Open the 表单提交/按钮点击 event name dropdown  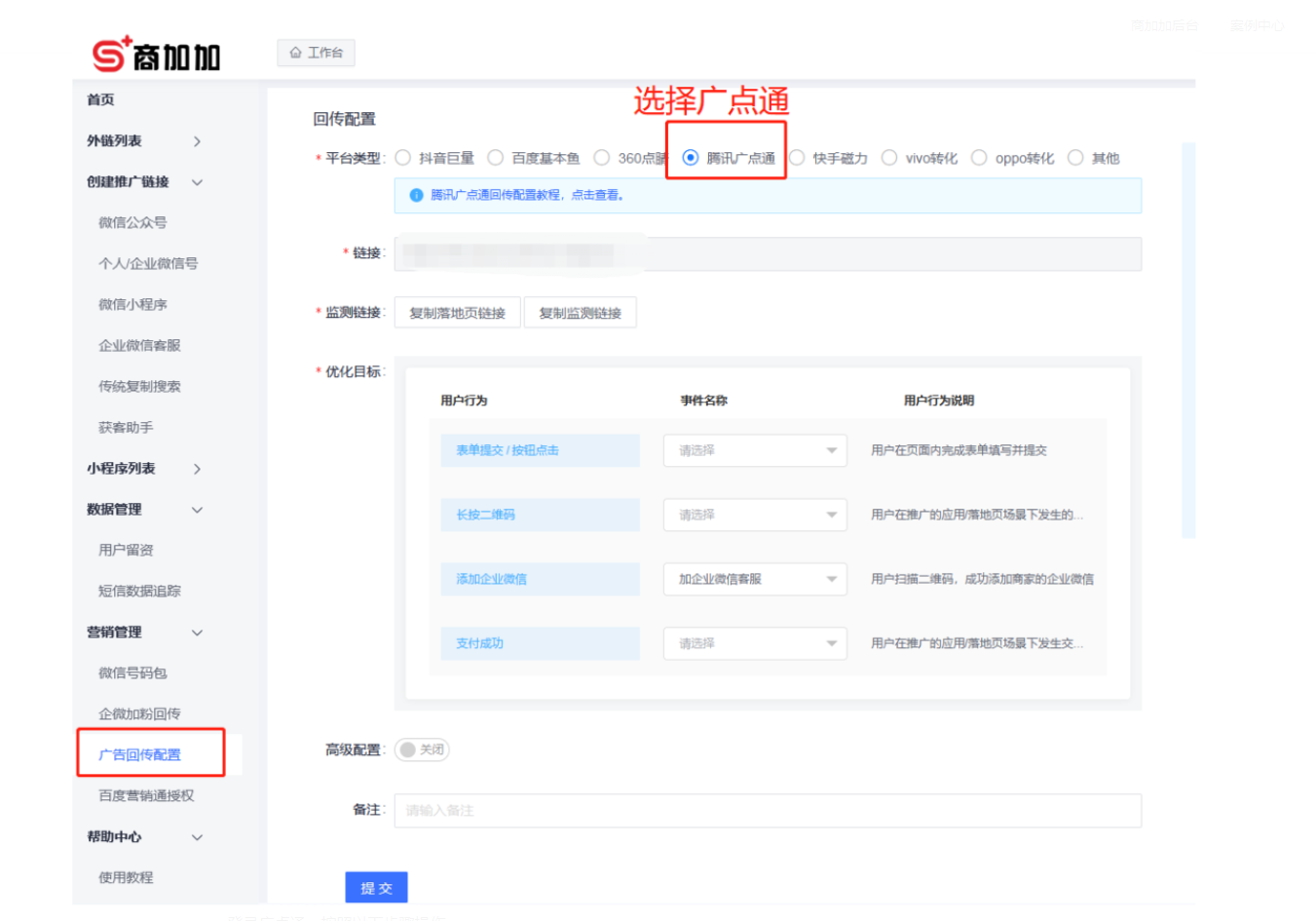click(x=755, y=450)
